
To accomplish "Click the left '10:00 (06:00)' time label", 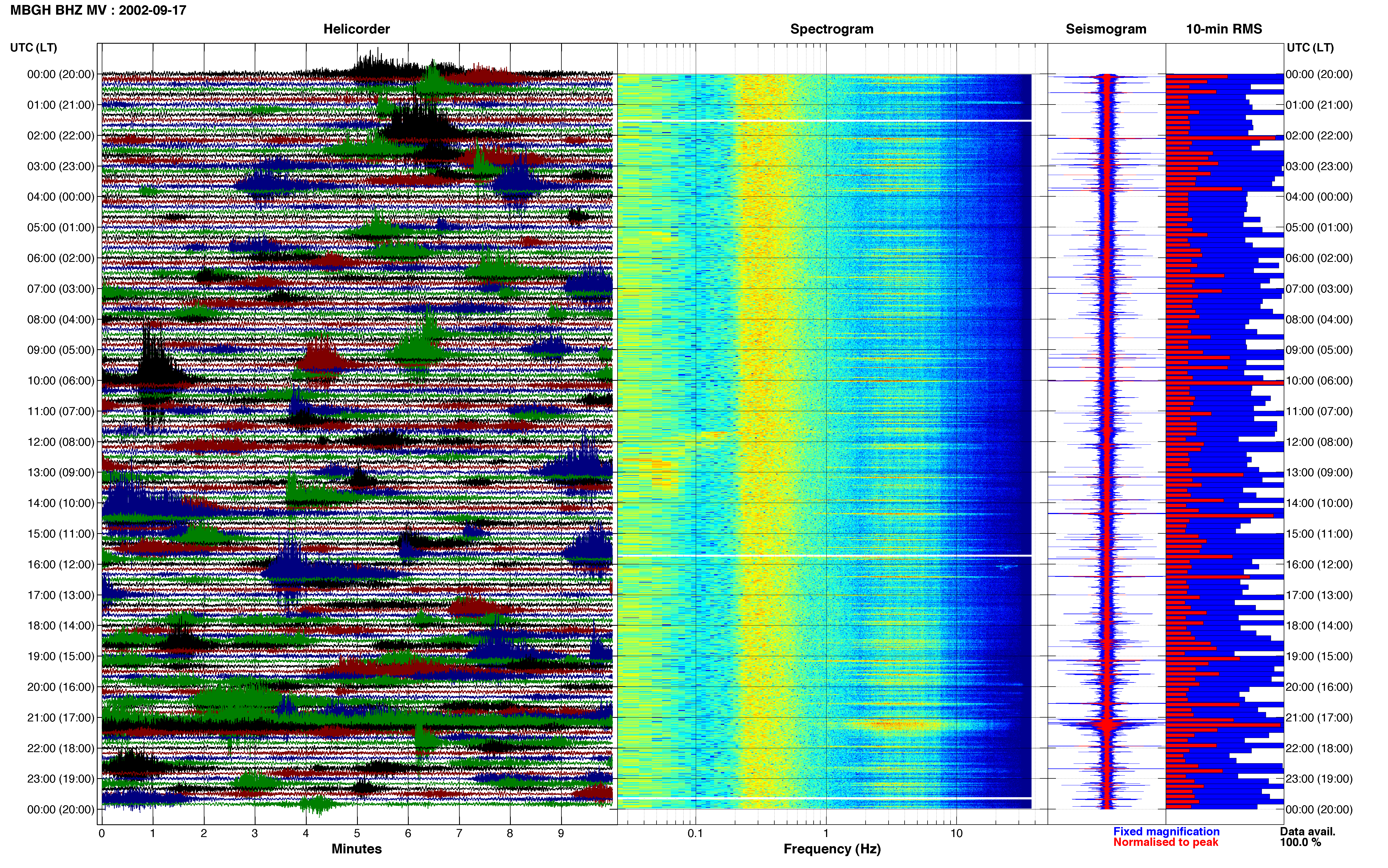I will click(61, 380).
